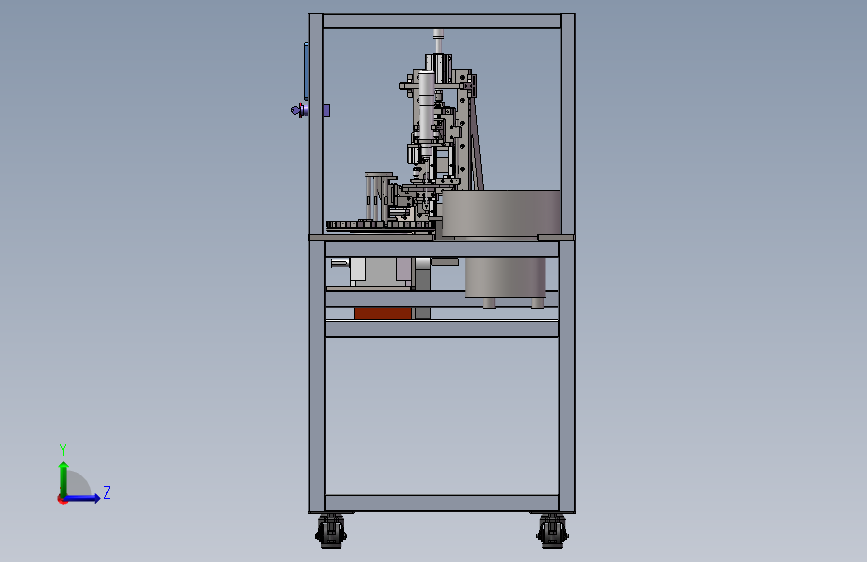The image size is (867, 562).
Task: Select the left caster wheel under the frame
Action: (x=331, y=531)
